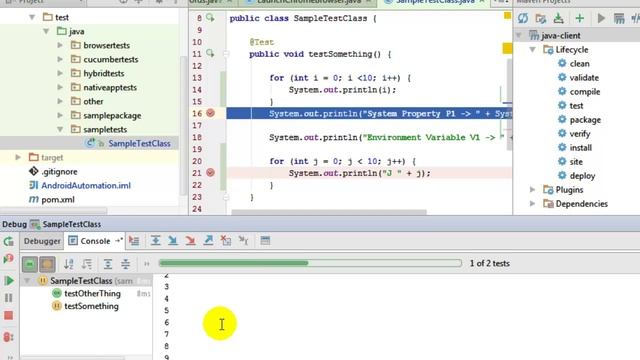Collapse the Lifecycle node

point(533,49)
